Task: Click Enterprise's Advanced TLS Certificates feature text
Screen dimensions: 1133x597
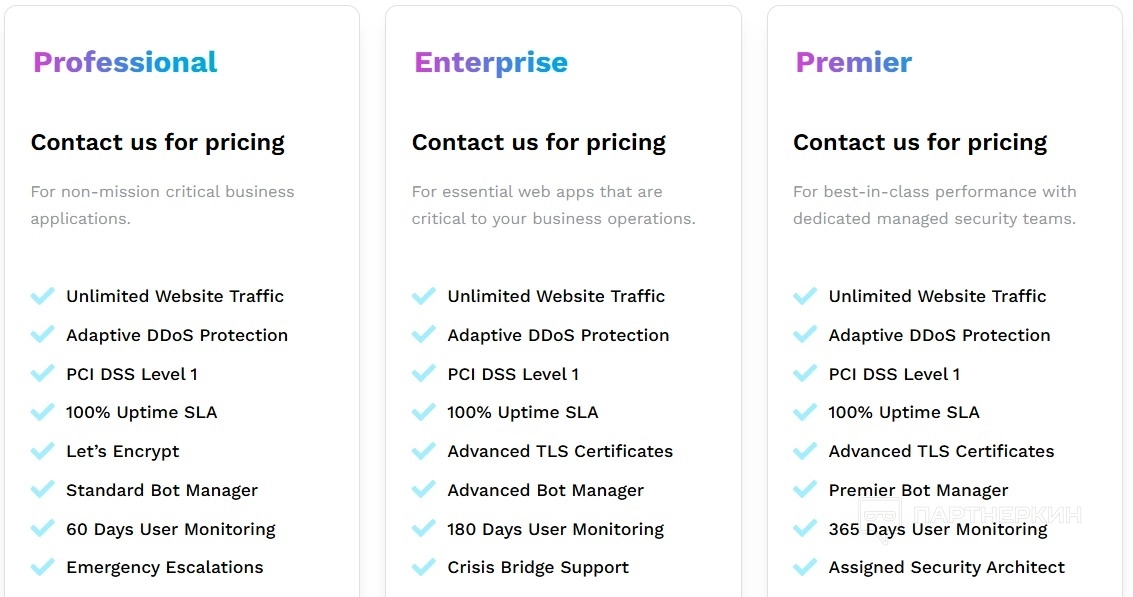Action: pyautogui.click(x=560, y=451)
